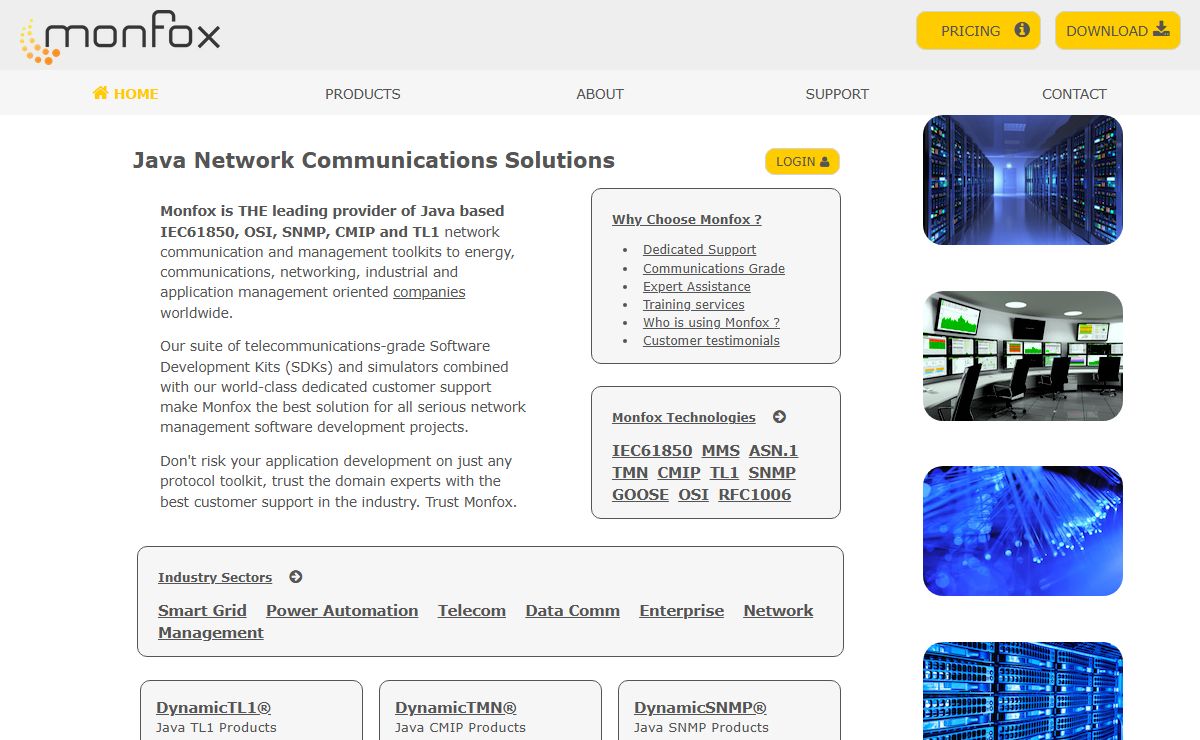Viewport: 1200px width, 740px height.
Task: Open the GOOSE technology link
Action: pyautogui.click(x=640, y=495)
